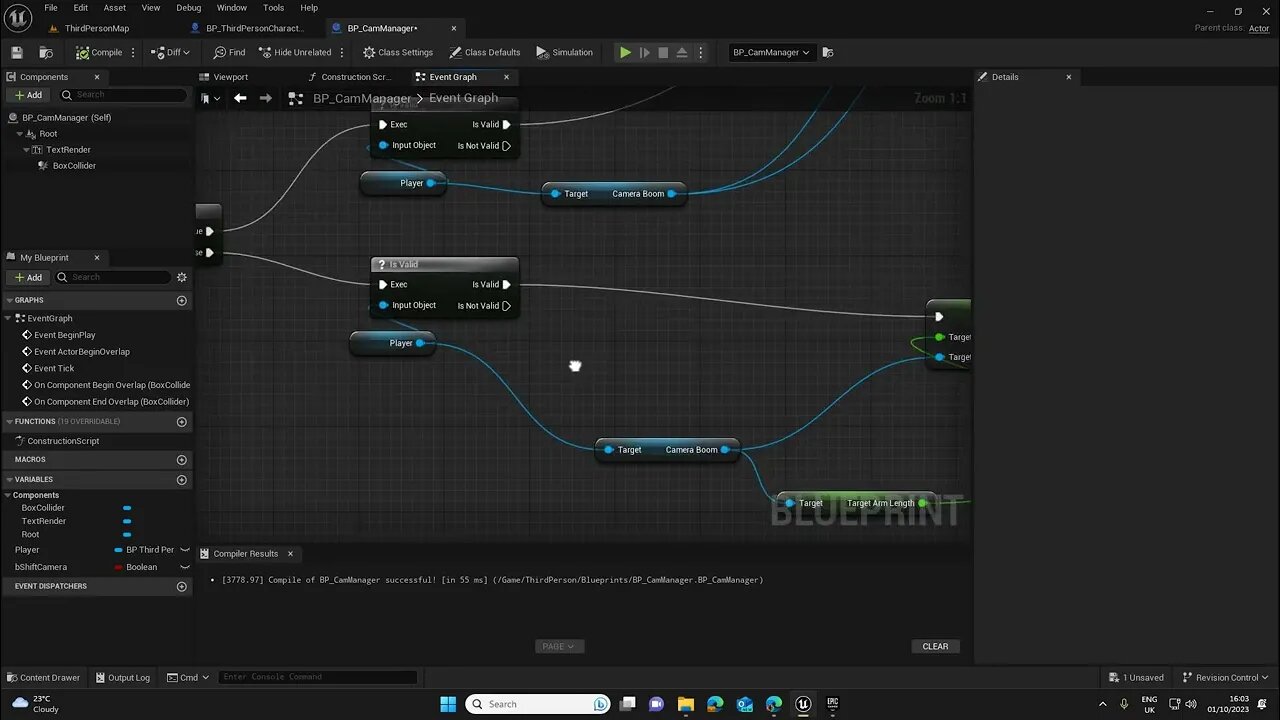
Task: Click the Compile button
Action: [99, 52]
